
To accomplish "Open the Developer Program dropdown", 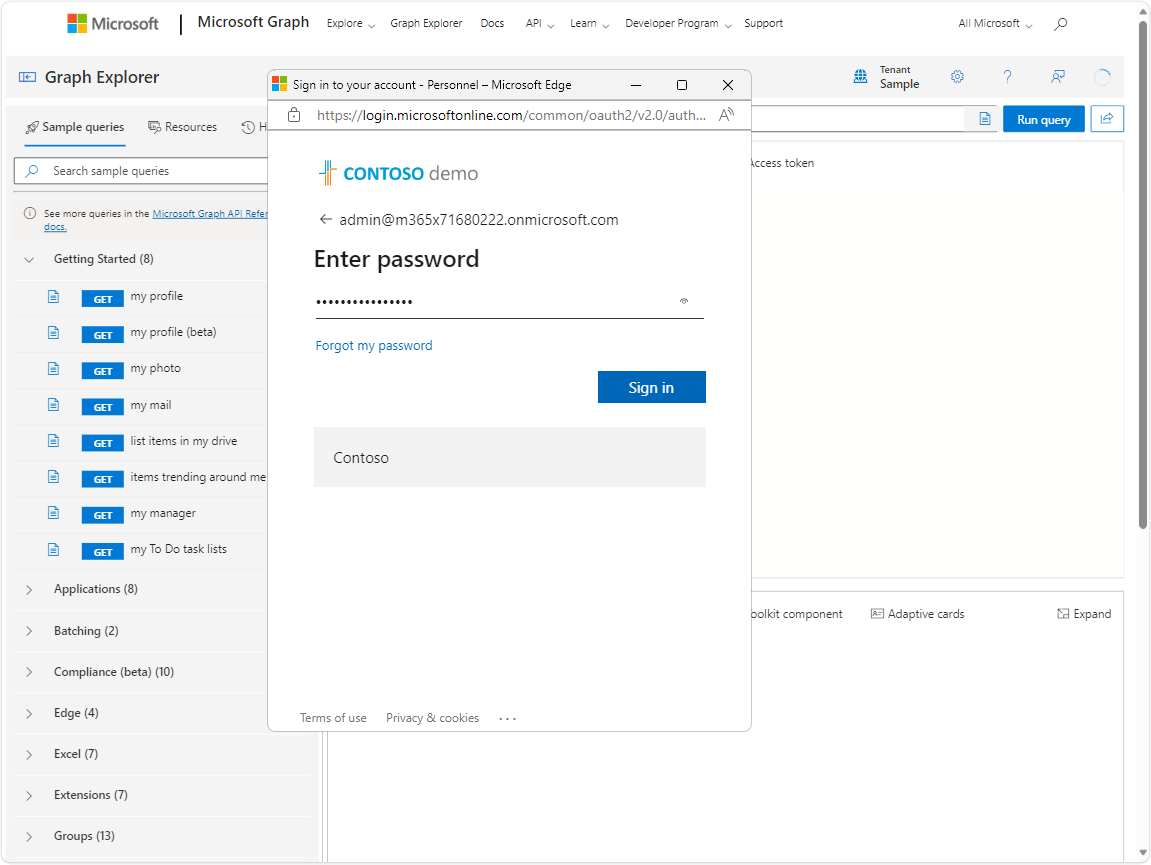I will point(678,23).
